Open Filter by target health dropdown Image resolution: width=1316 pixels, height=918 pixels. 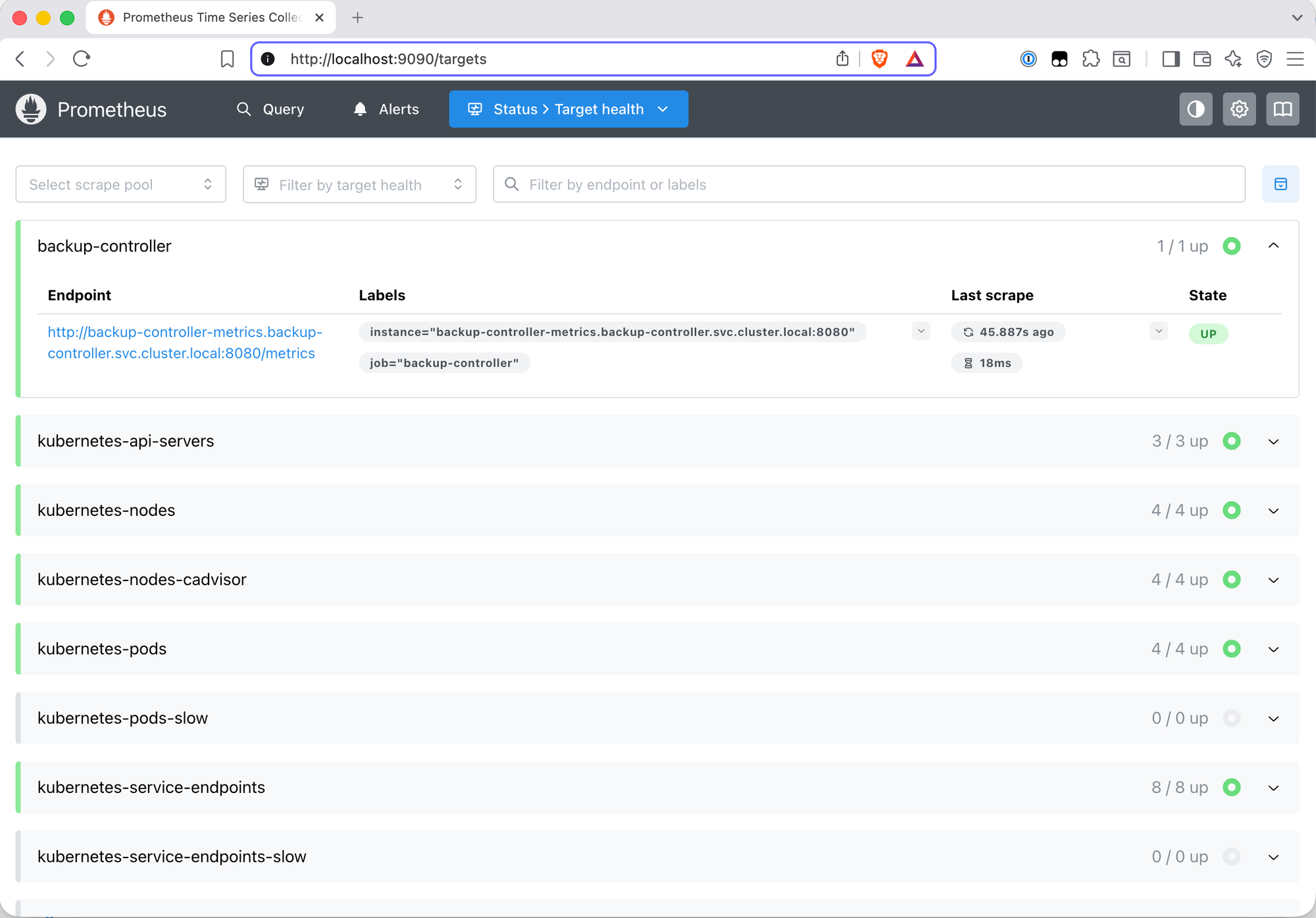359,184
